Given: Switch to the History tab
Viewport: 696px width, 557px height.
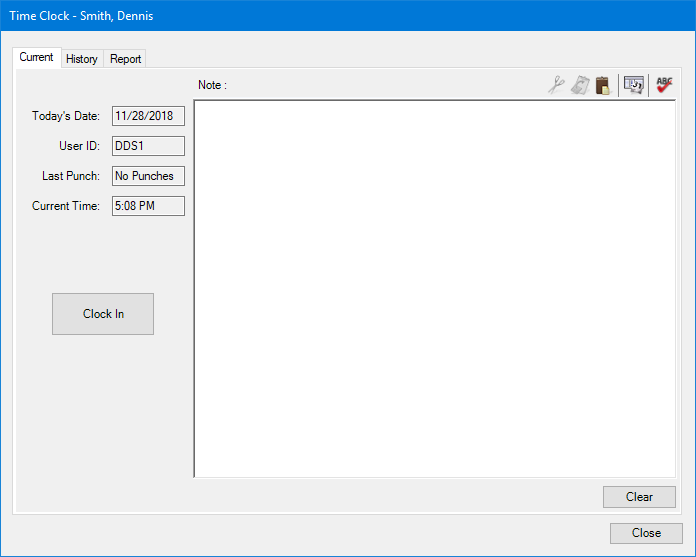Looking at the screenshot, I should click(82, 59).
